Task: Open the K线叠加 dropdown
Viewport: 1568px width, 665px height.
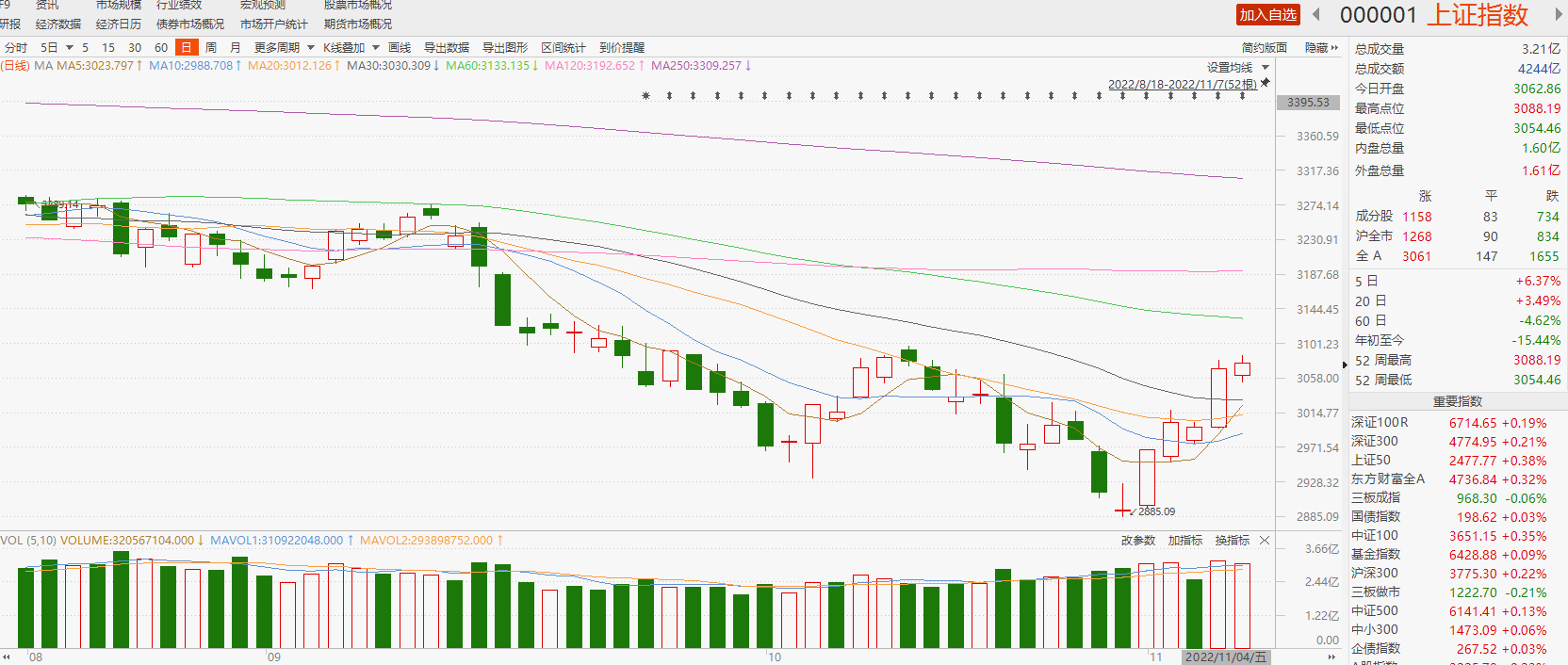Action: click(x=351, y=48)
